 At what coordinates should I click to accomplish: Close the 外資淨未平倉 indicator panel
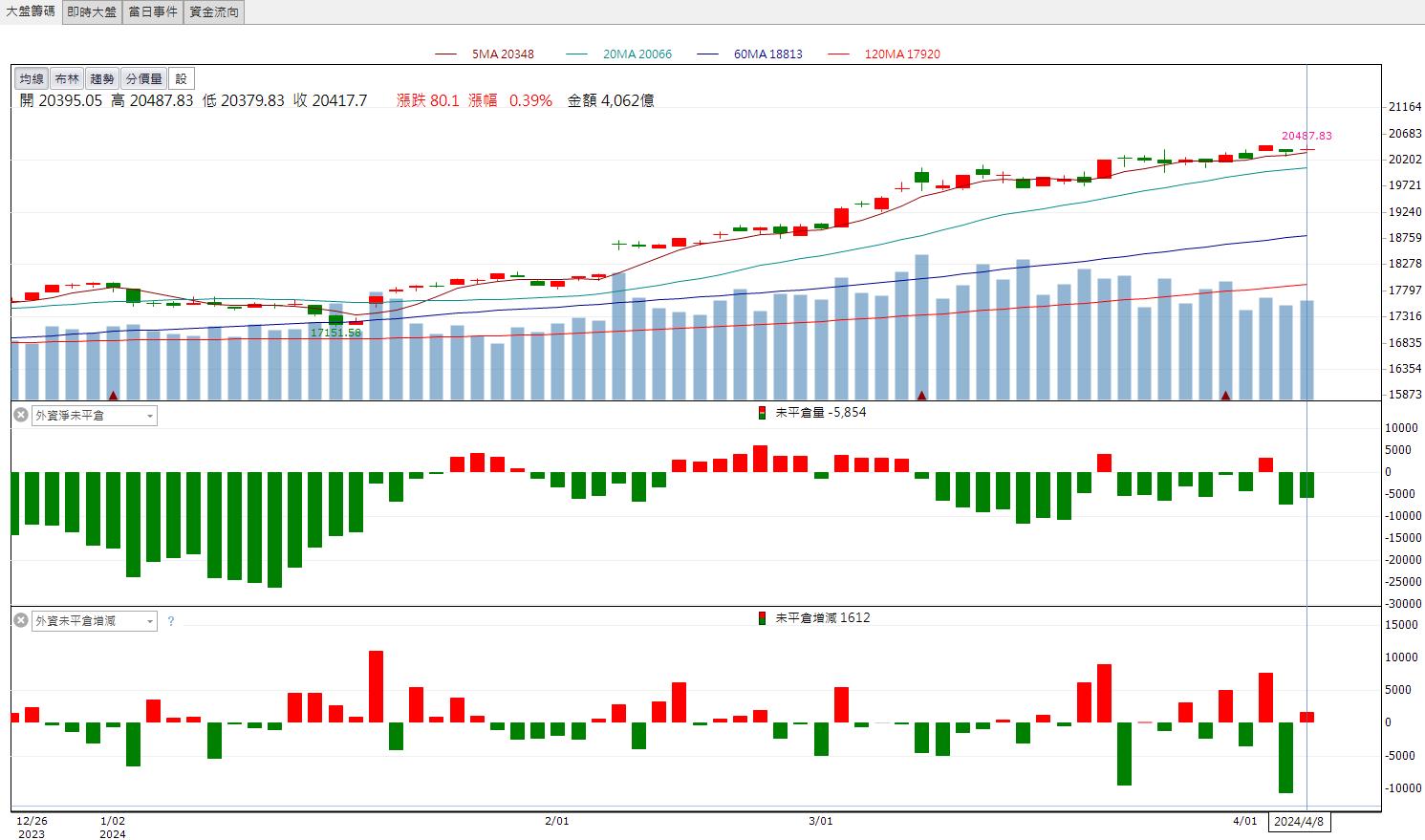[x=21, y=415]
